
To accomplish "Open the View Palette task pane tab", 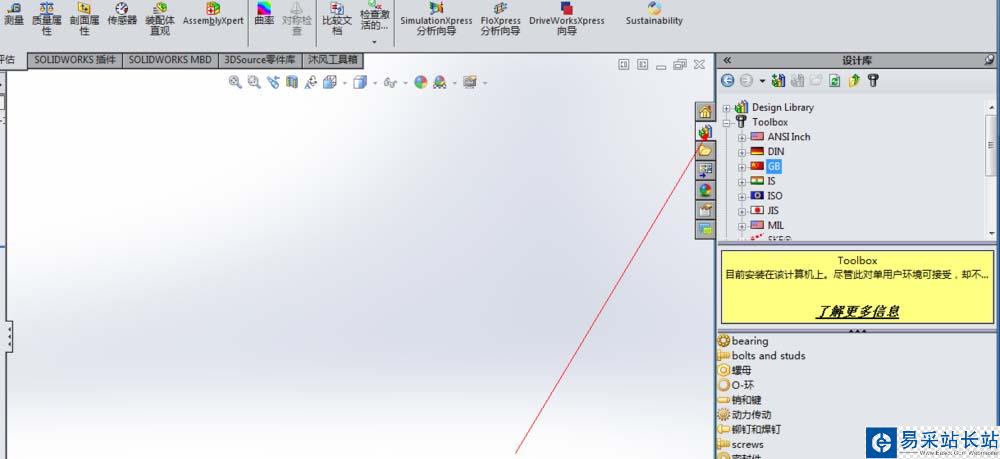I will [705, 170].
